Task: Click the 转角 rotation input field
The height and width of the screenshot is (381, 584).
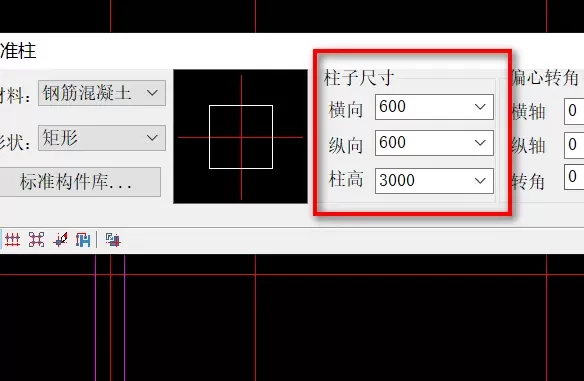Action: point(574,177)
